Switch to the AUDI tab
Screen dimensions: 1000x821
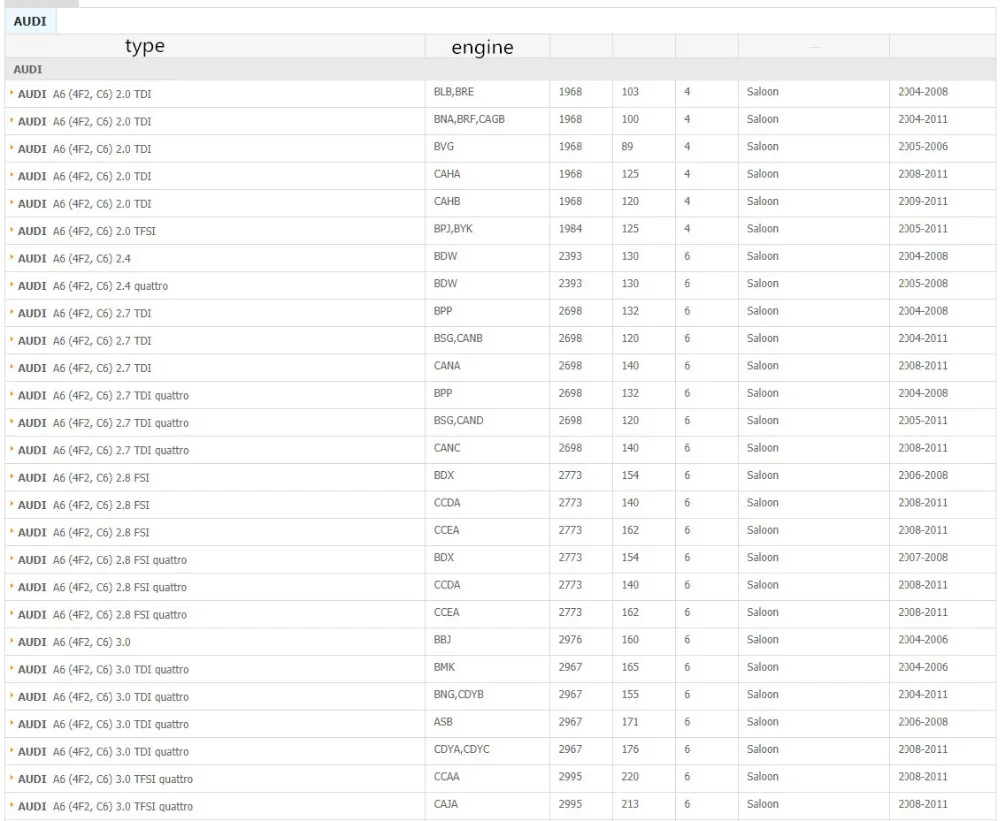30,22
